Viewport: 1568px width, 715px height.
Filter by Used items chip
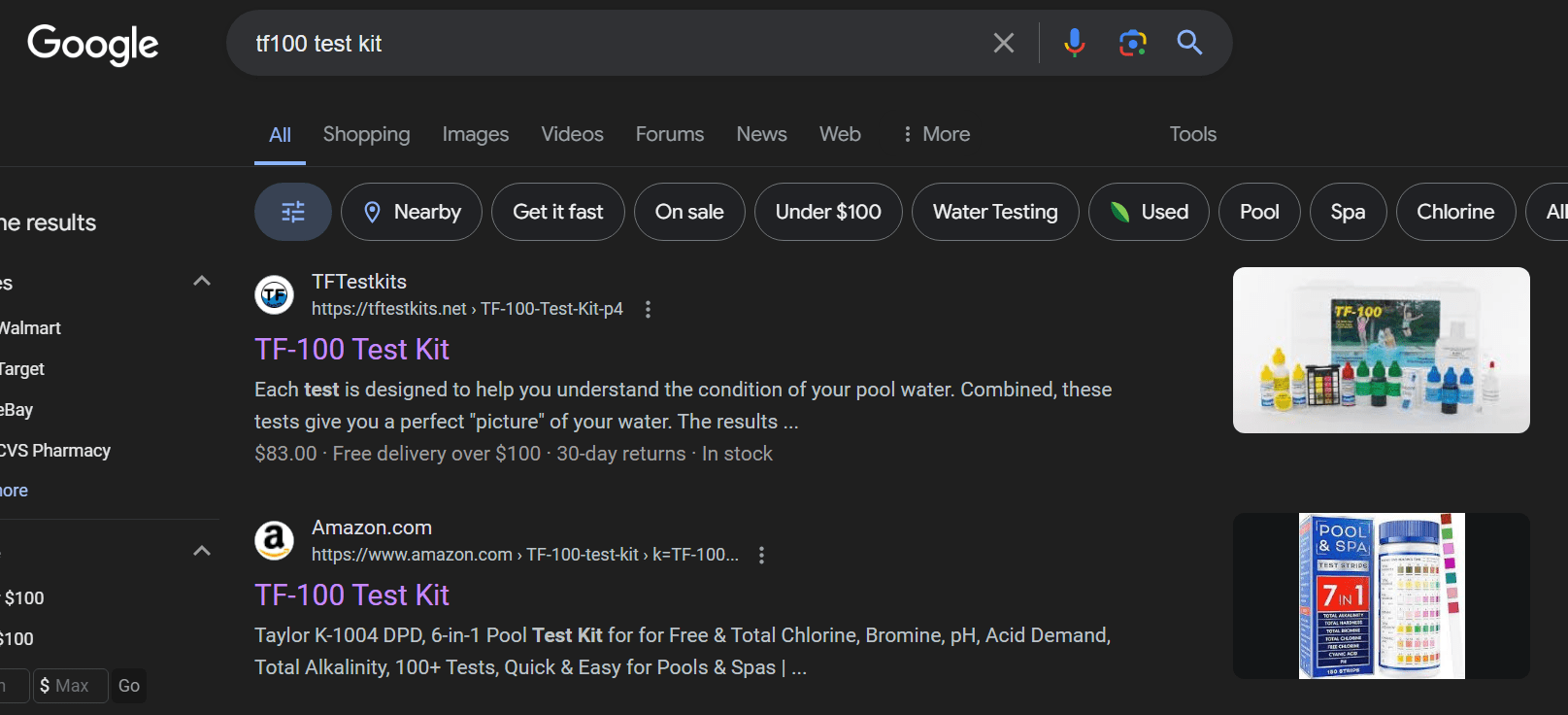(x=1149, y=212)
